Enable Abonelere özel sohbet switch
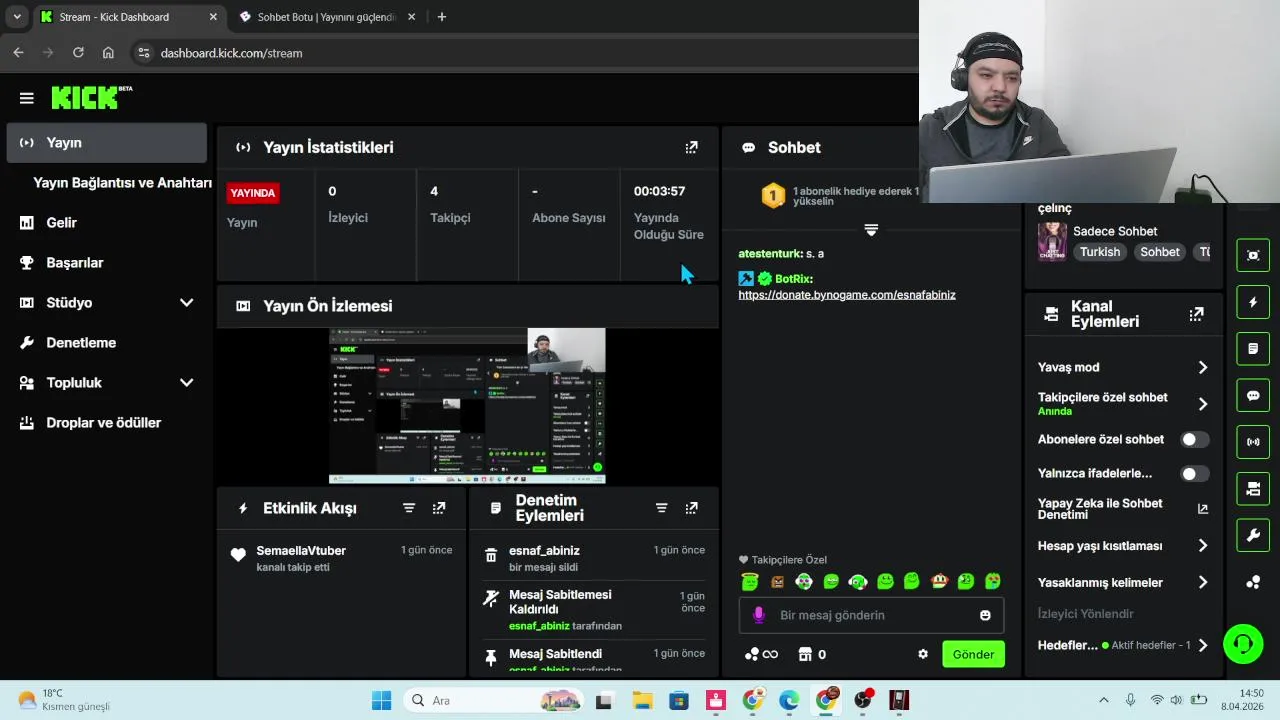Image resolution: width=1280 pixels, height=720 pixels. [1194, 439]
